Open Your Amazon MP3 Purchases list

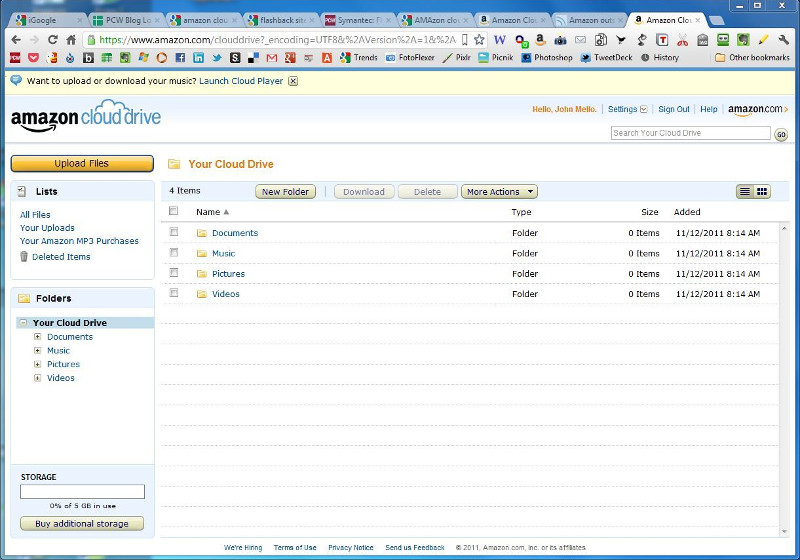79,241
